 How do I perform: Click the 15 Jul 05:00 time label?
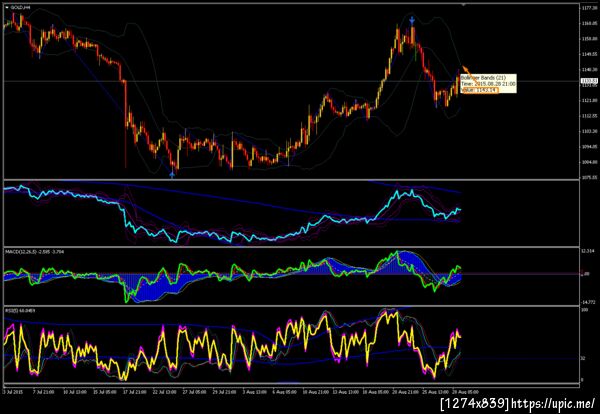104,392
